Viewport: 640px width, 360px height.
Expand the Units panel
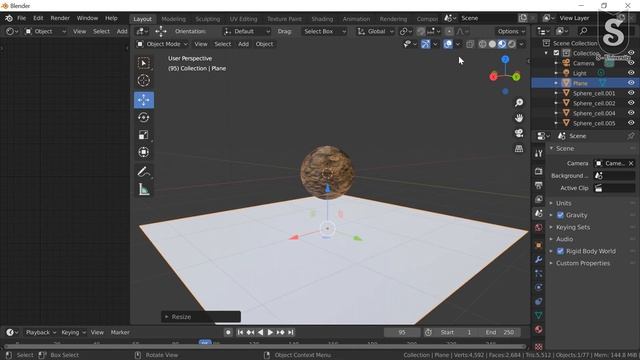(563, 203)
